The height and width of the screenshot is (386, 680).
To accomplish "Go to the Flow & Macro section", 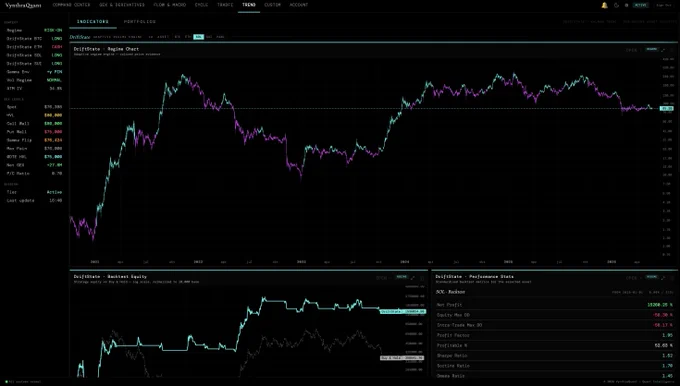I will (x=170, y=5).
